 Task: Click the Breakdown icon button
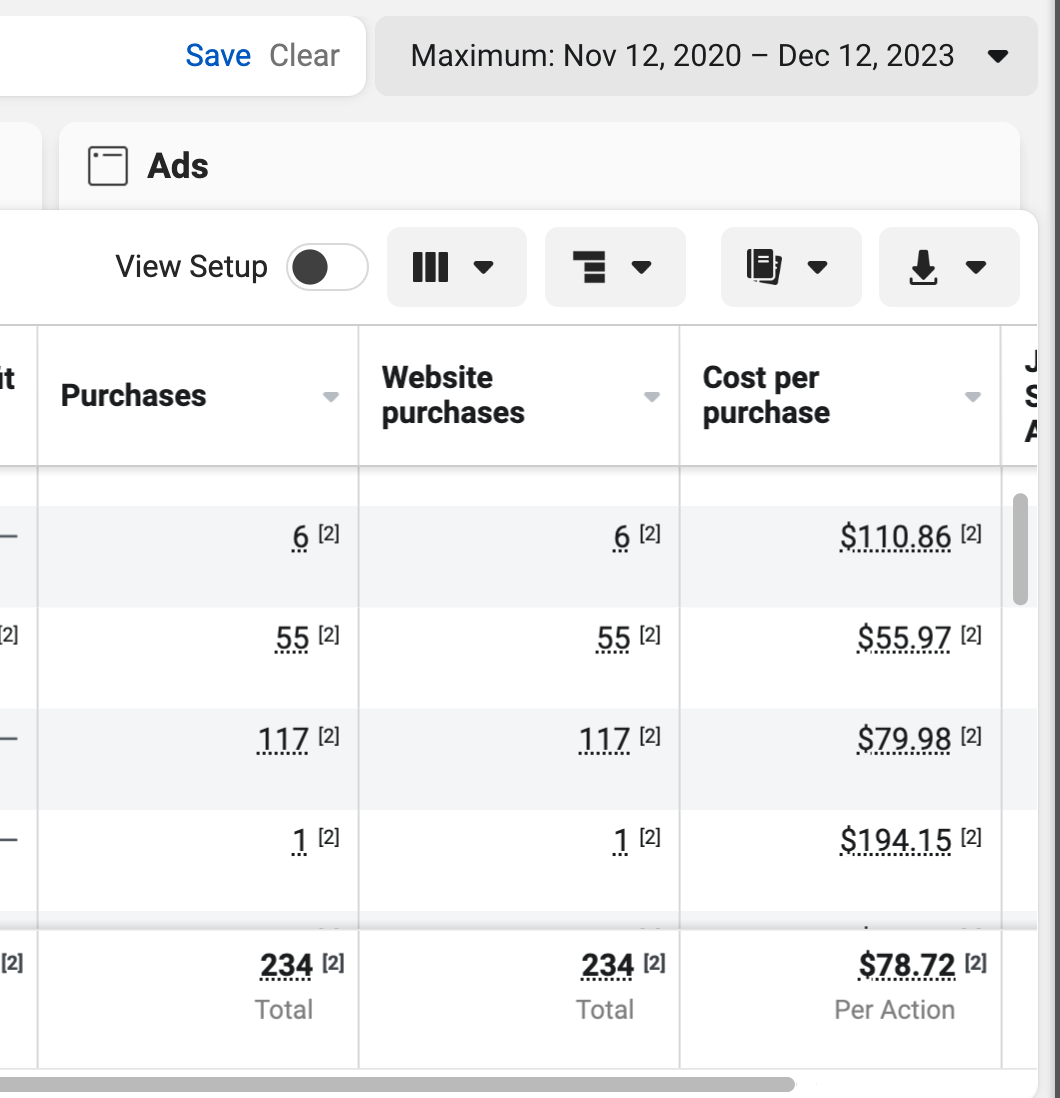tap(614, 267)
